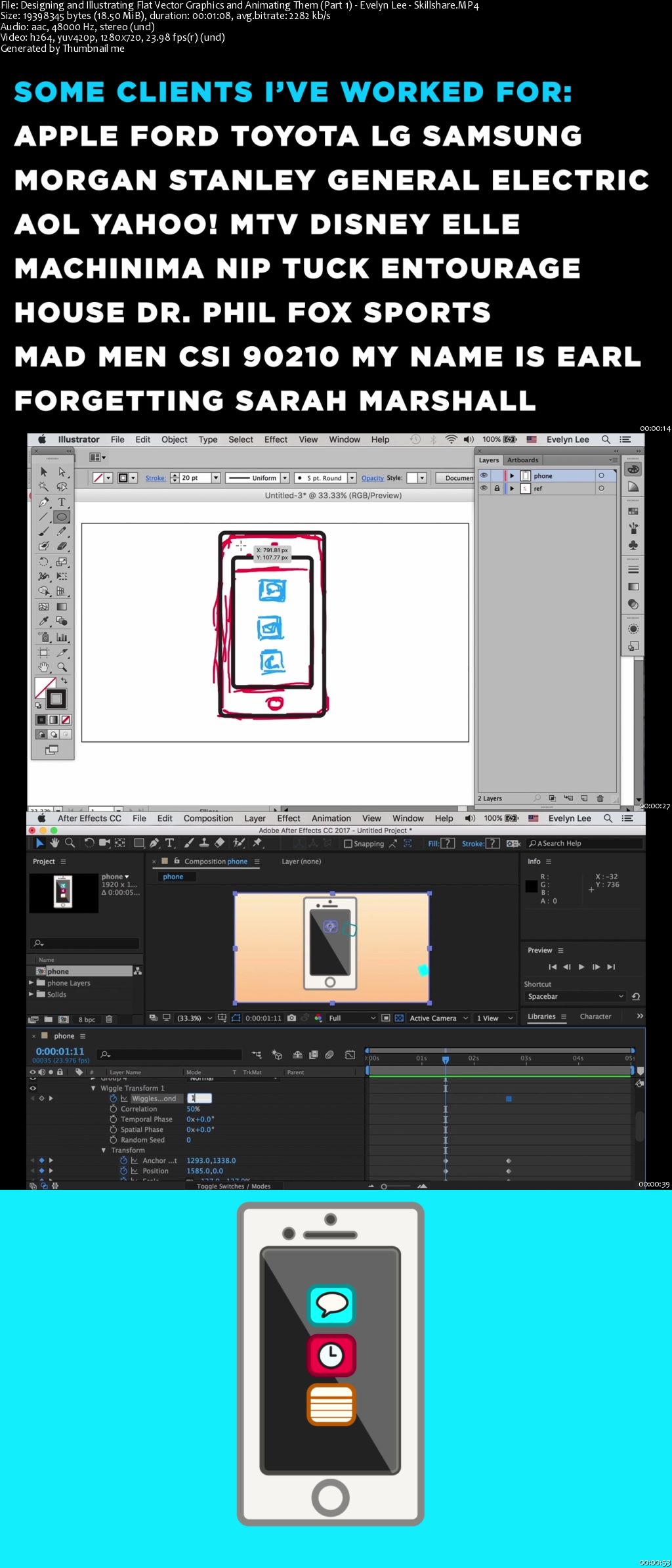Choose the Eyedropper tool in Illustrator
This screenshot has height=1568, width=672.
pos(44,621)
